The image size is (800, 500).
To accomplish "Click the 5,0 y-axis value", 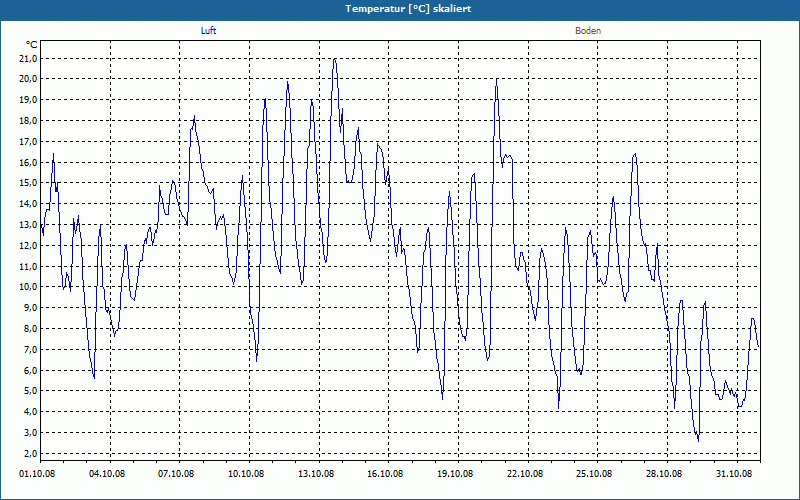I will click(x=30, y=391).
